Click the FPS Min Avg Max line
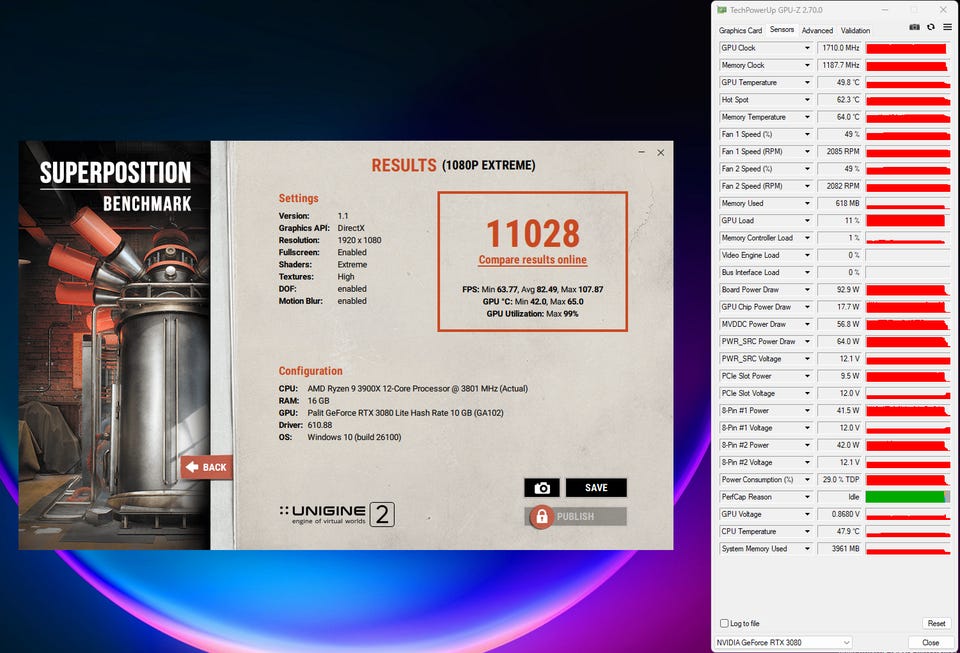The width and height of the screenshot is (960, 653). 533,289
